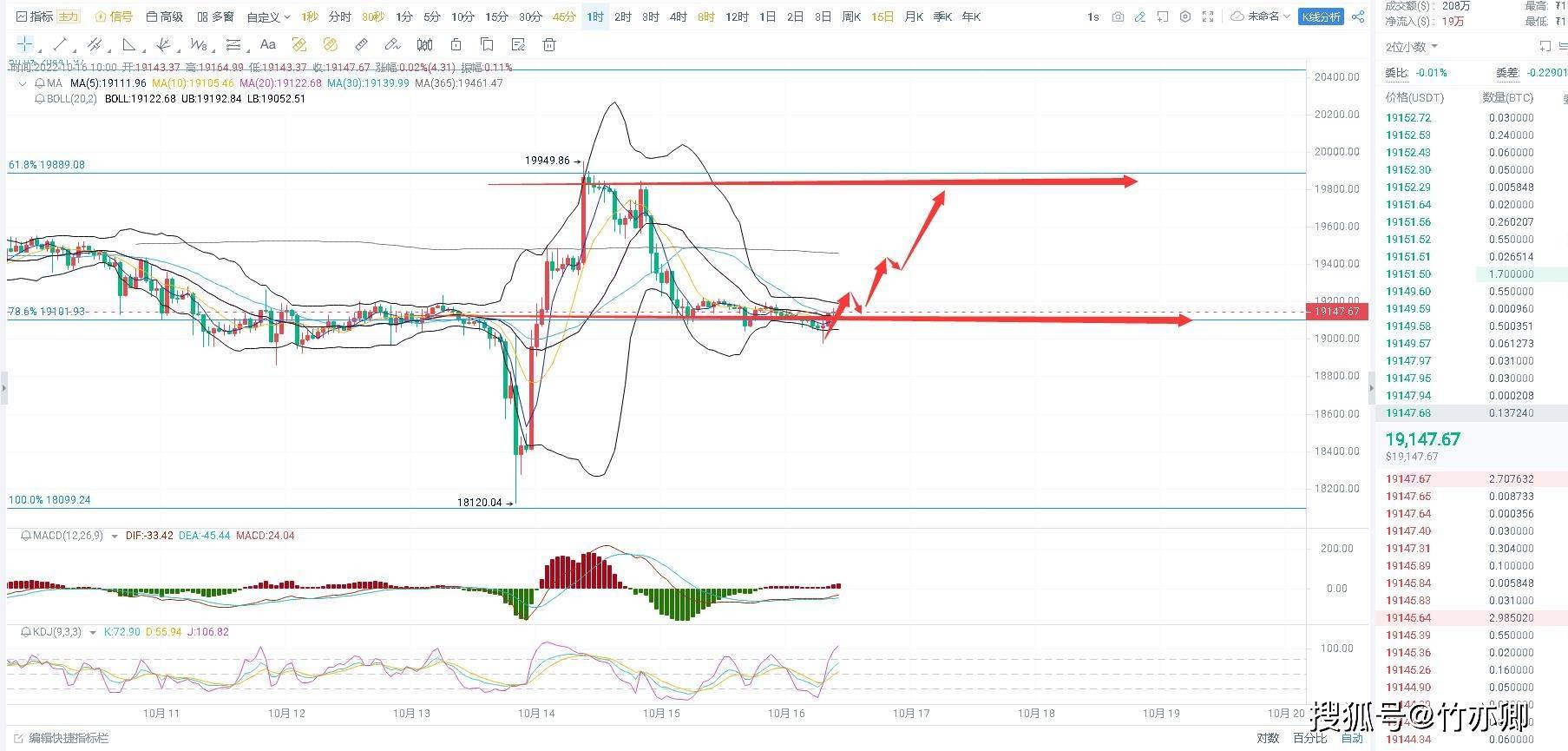Open chart settings hexagon icon

[x=1184, y=16]
